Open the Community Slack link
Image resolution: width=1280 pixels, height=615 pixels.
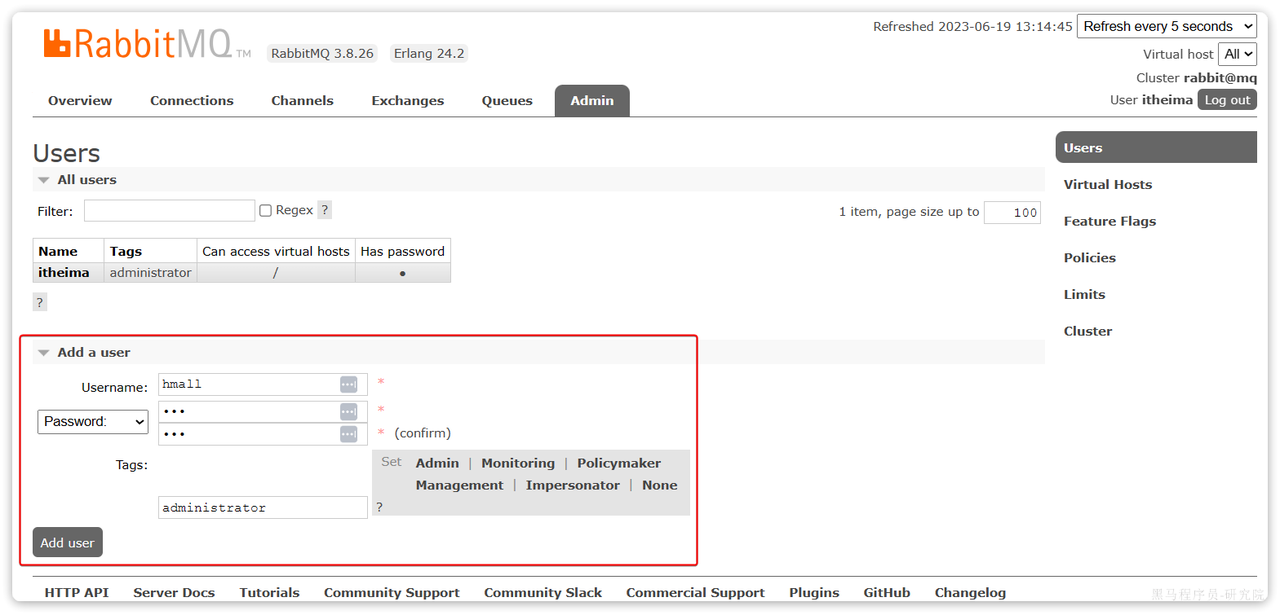[543, 593]
